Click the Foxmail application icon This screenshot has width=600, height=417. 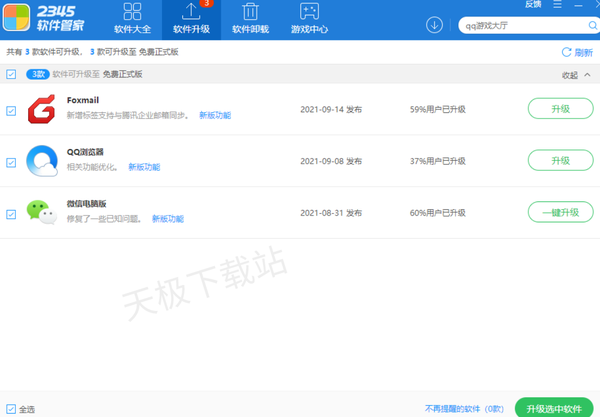click(42, 109)
